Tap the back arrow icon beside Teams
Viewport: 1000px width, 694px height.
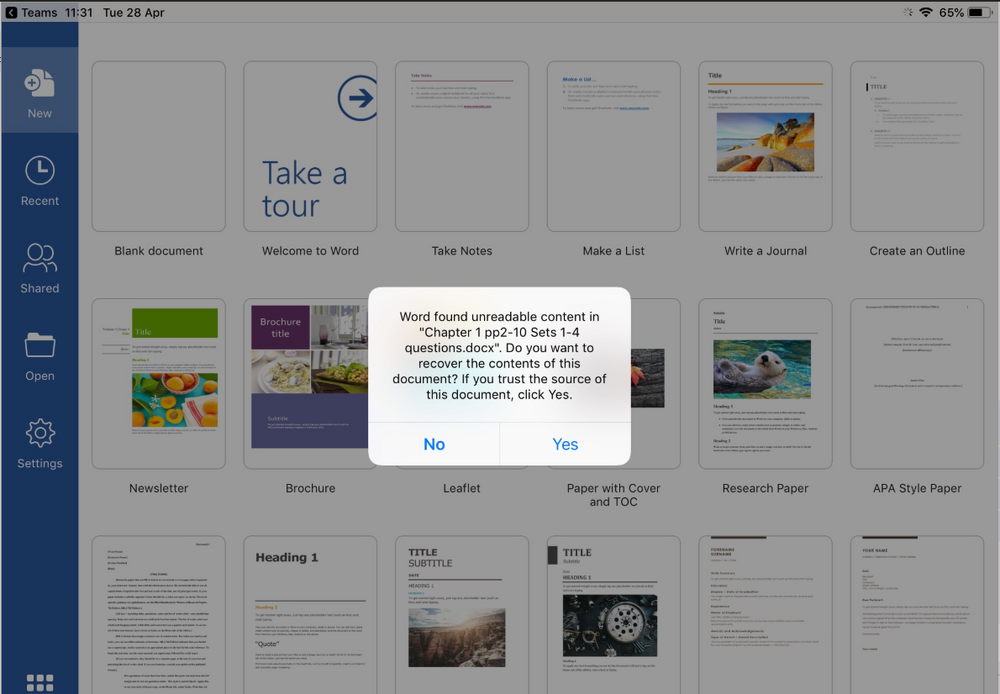coord(11,12)
